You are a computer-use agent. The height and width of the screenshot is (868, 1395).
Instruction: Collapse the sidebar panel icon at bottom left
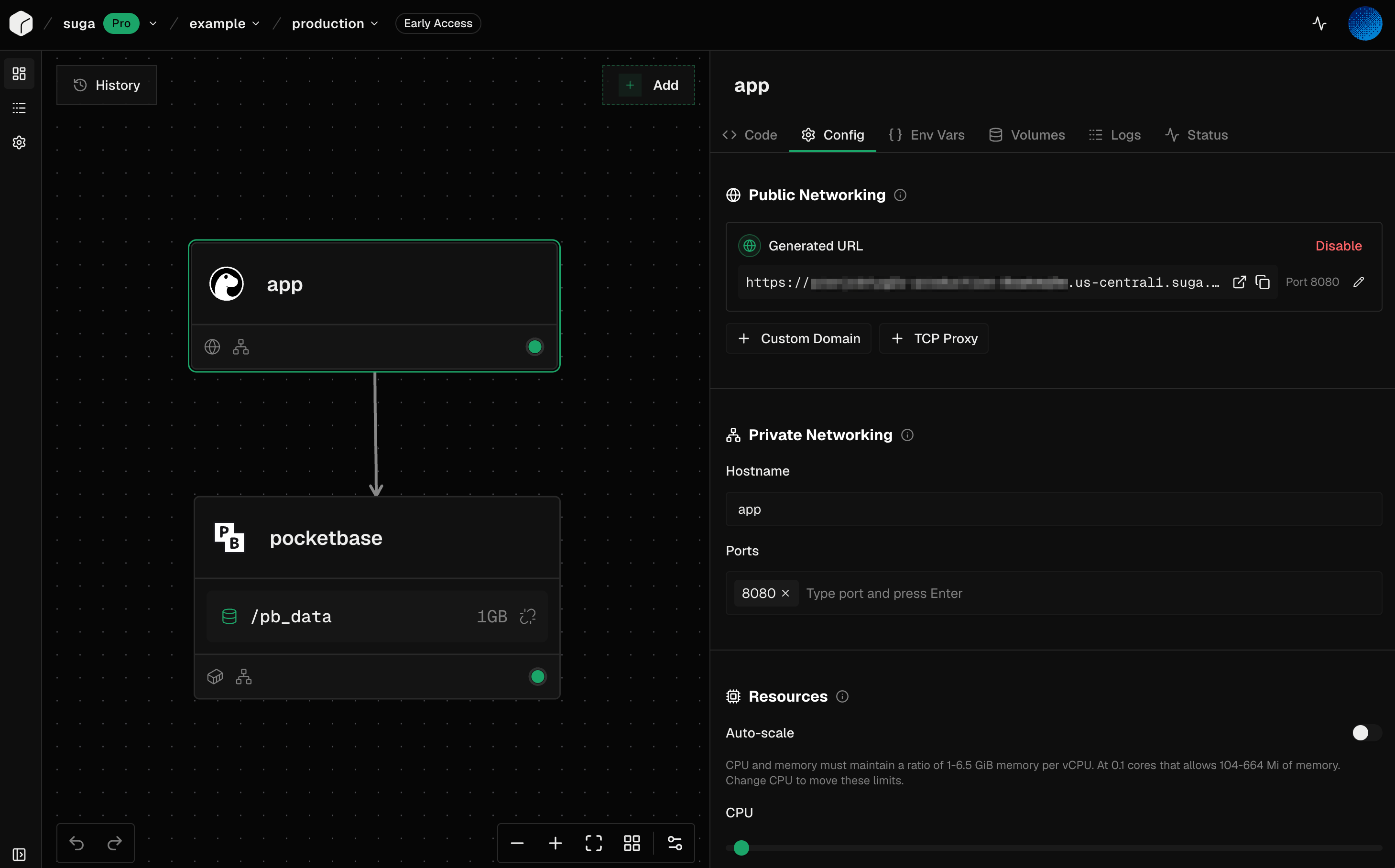point(19,854)
